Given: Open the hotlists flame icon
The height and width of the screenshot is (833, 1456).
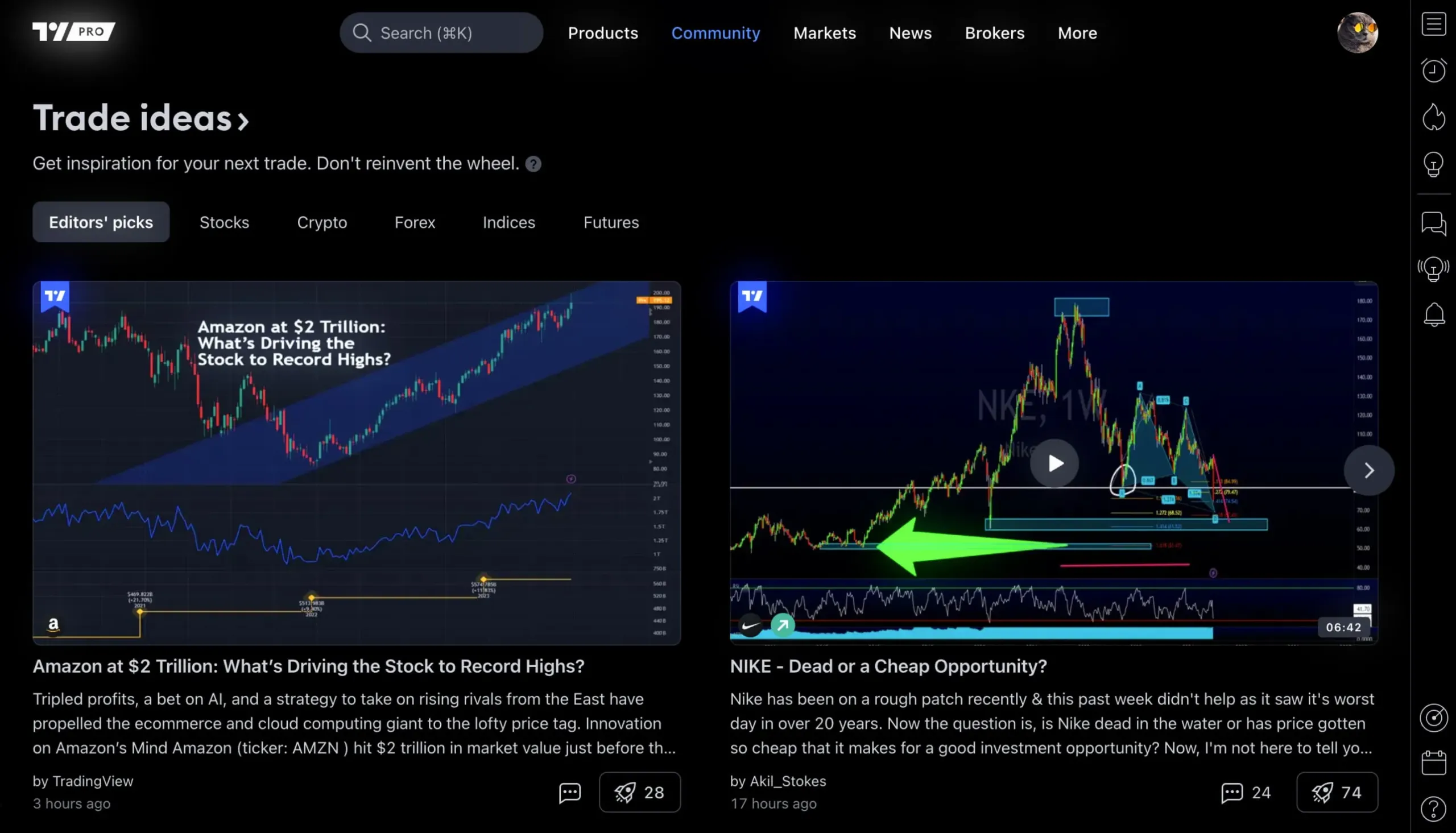Looking at the screenshot, I should [1433, 117].
